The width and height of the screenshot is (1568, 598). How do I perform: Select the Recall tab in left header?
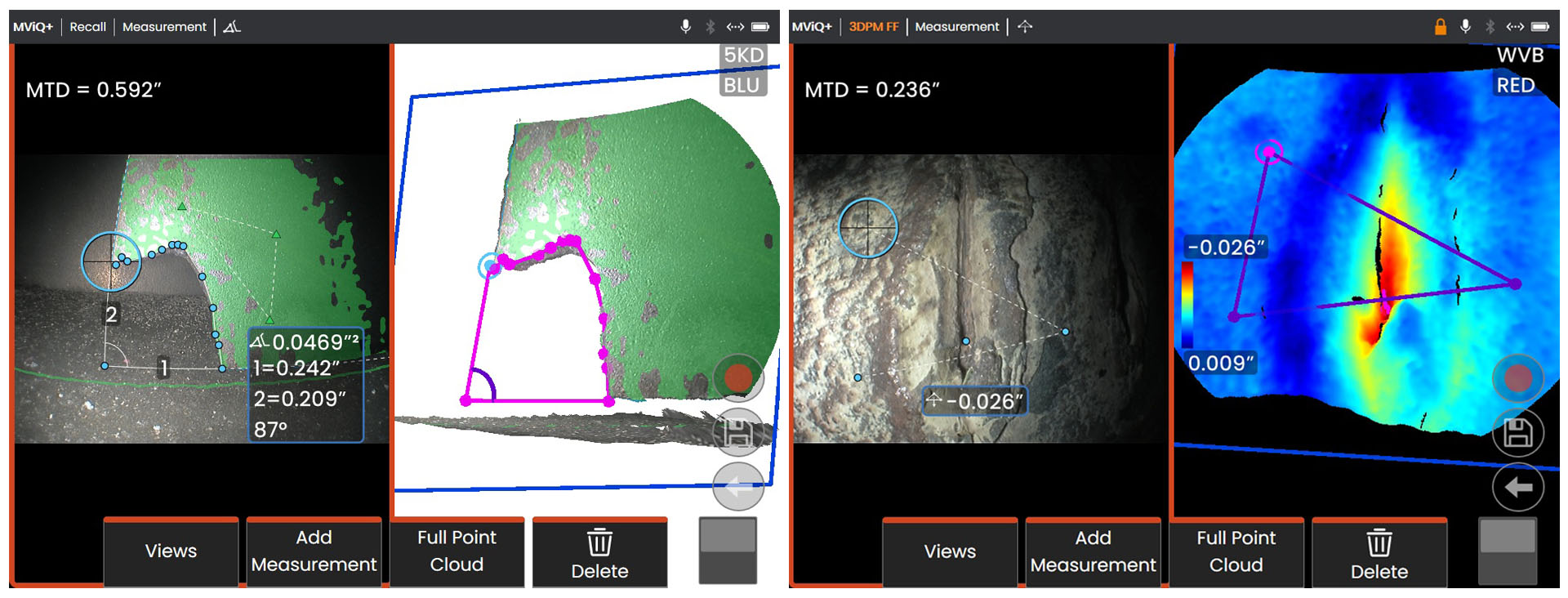(87, 27)
